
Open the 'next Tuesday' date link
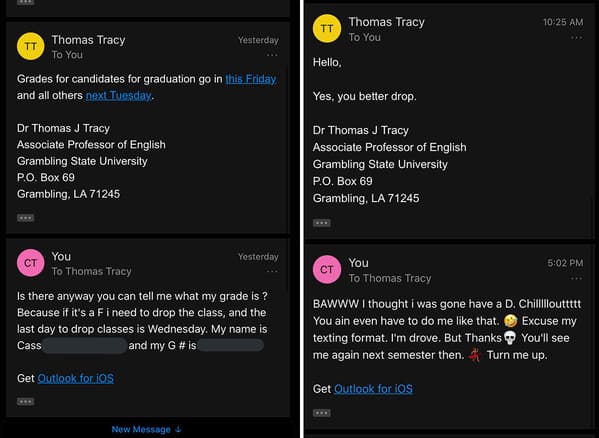(119, 95)
